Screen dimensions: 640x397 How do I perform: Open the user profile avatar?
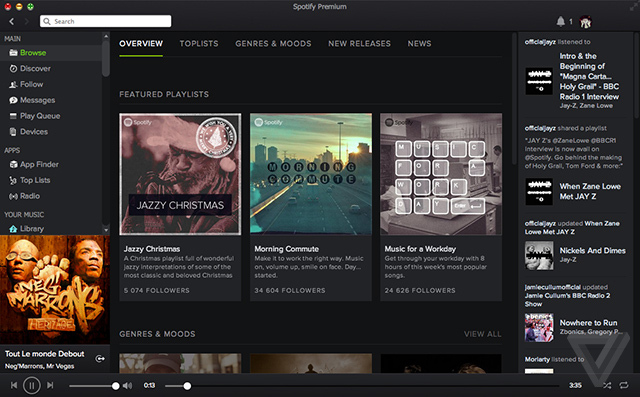[x=586, y=21]
